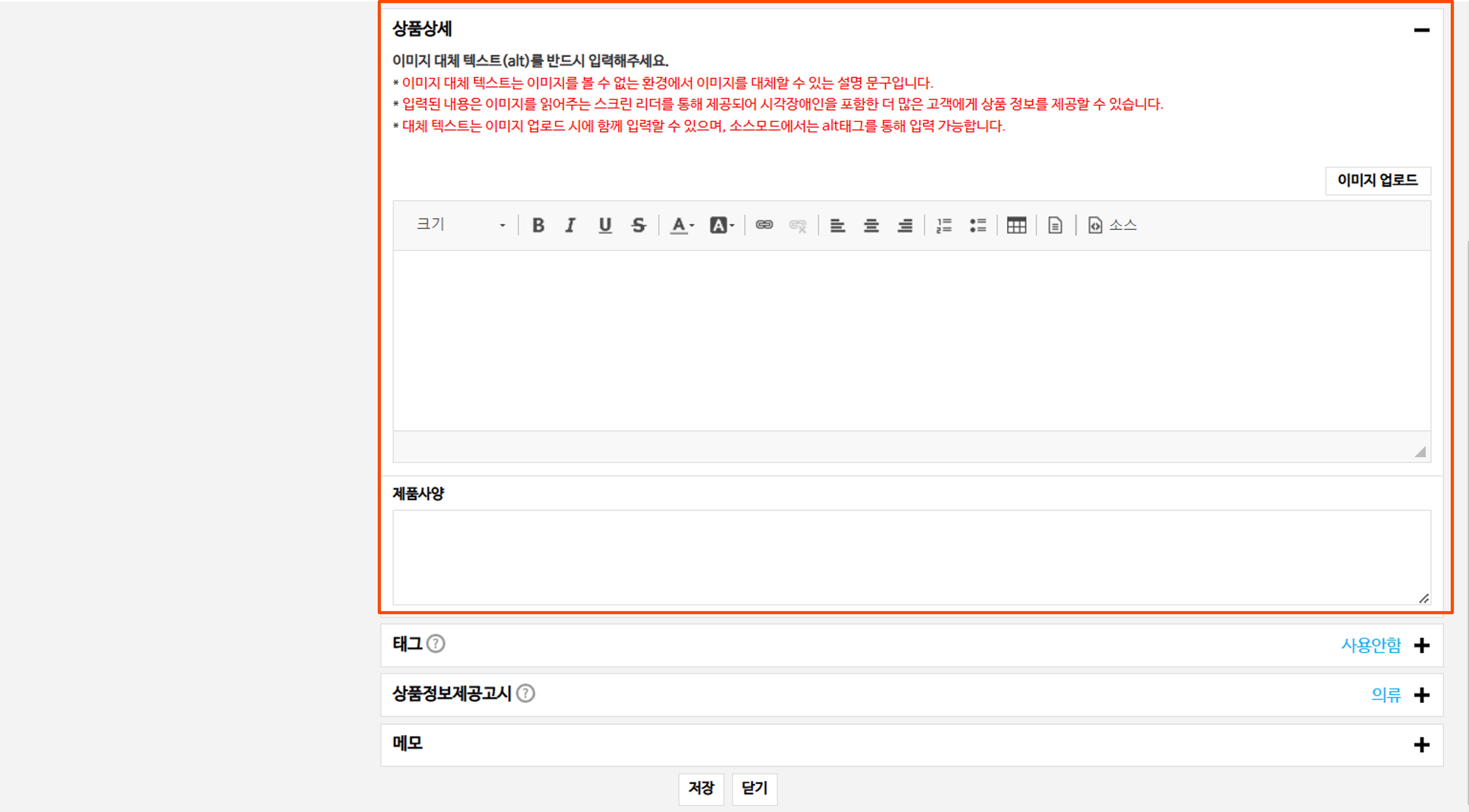Open the help icon next to 태그
This screenshot has width=1469, height=812.
pyautogui.click(x=436, y=644)
